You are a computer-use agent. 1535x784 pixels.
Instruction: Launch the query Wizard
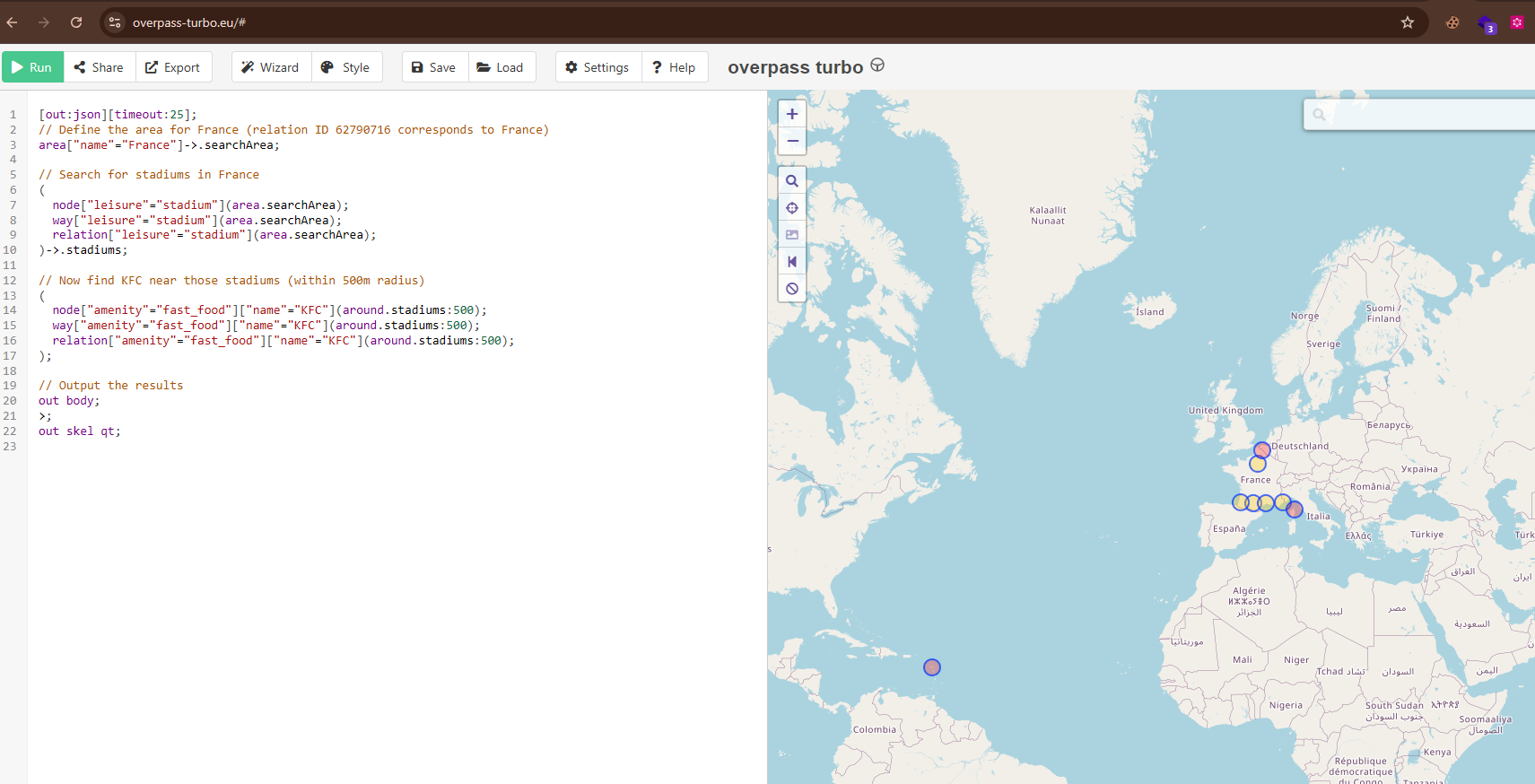(271, 67)
